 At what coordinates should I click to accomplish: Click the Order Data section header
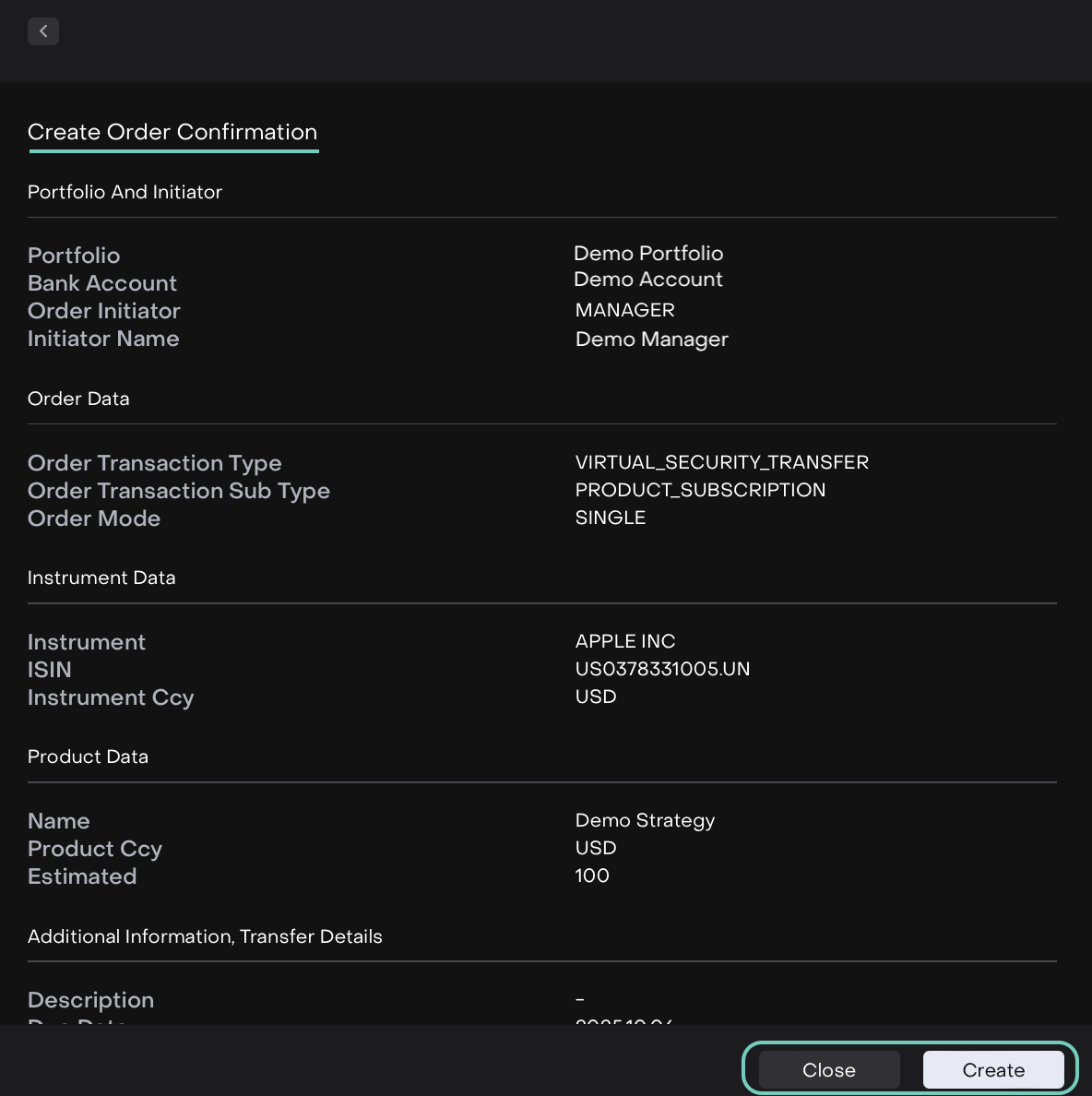78,399
